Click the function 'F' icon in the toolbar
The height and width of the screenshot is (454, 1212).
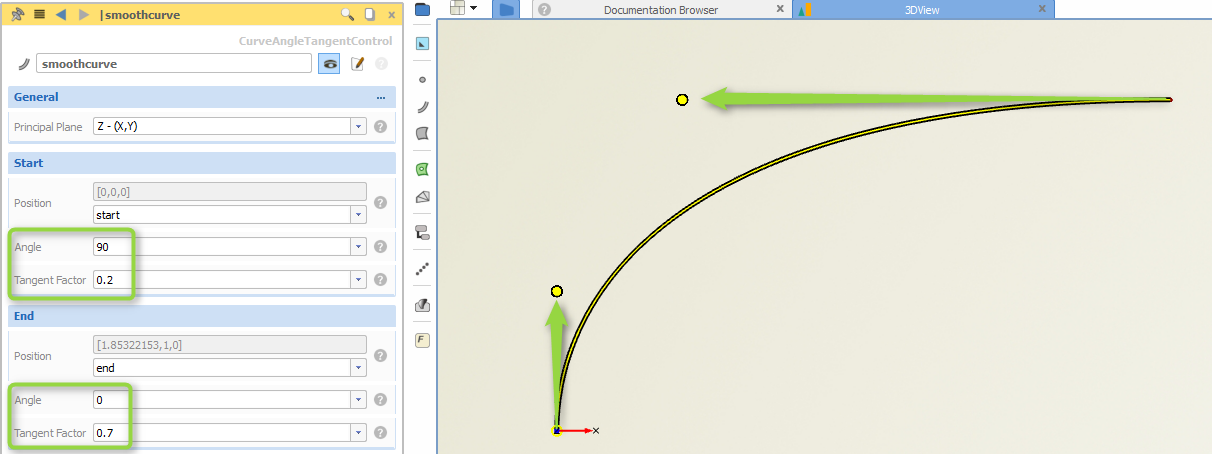(422, 340)
